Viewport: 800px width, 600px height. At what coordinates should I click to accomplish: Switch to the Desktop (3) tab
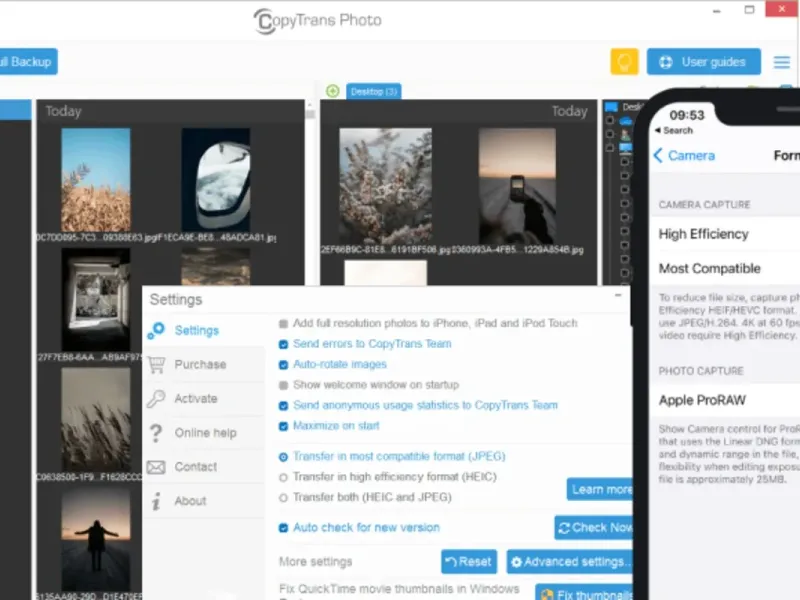[x=373, y=91]
